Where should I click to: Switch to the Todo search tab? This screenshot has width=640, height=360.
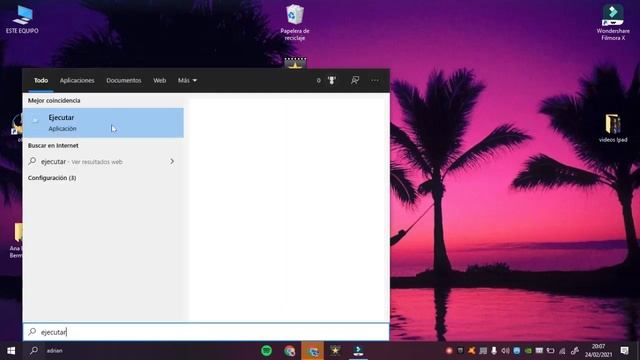click(x=41, y=80)
